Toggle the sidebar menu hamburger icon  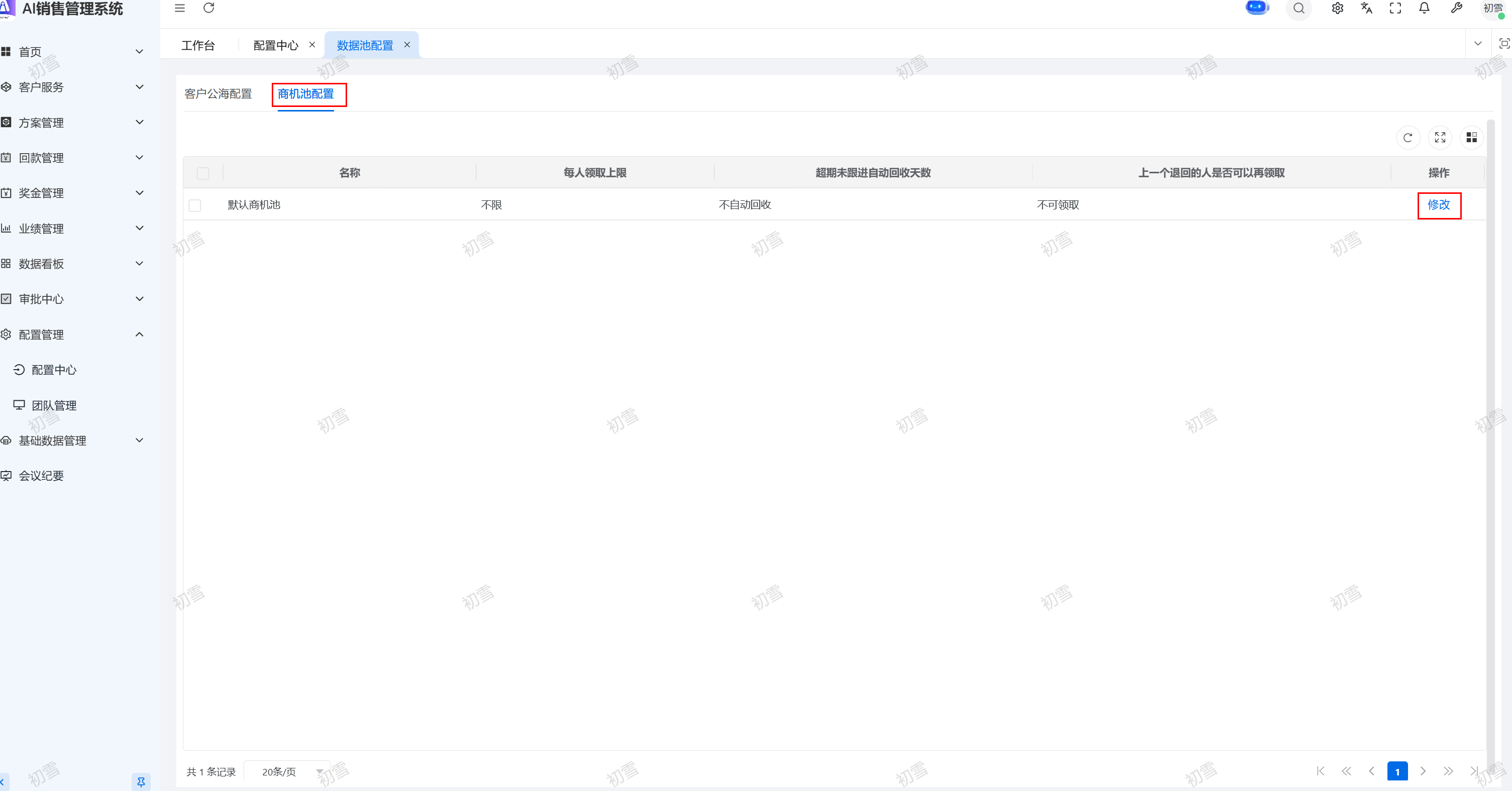[x=180, y=8]
